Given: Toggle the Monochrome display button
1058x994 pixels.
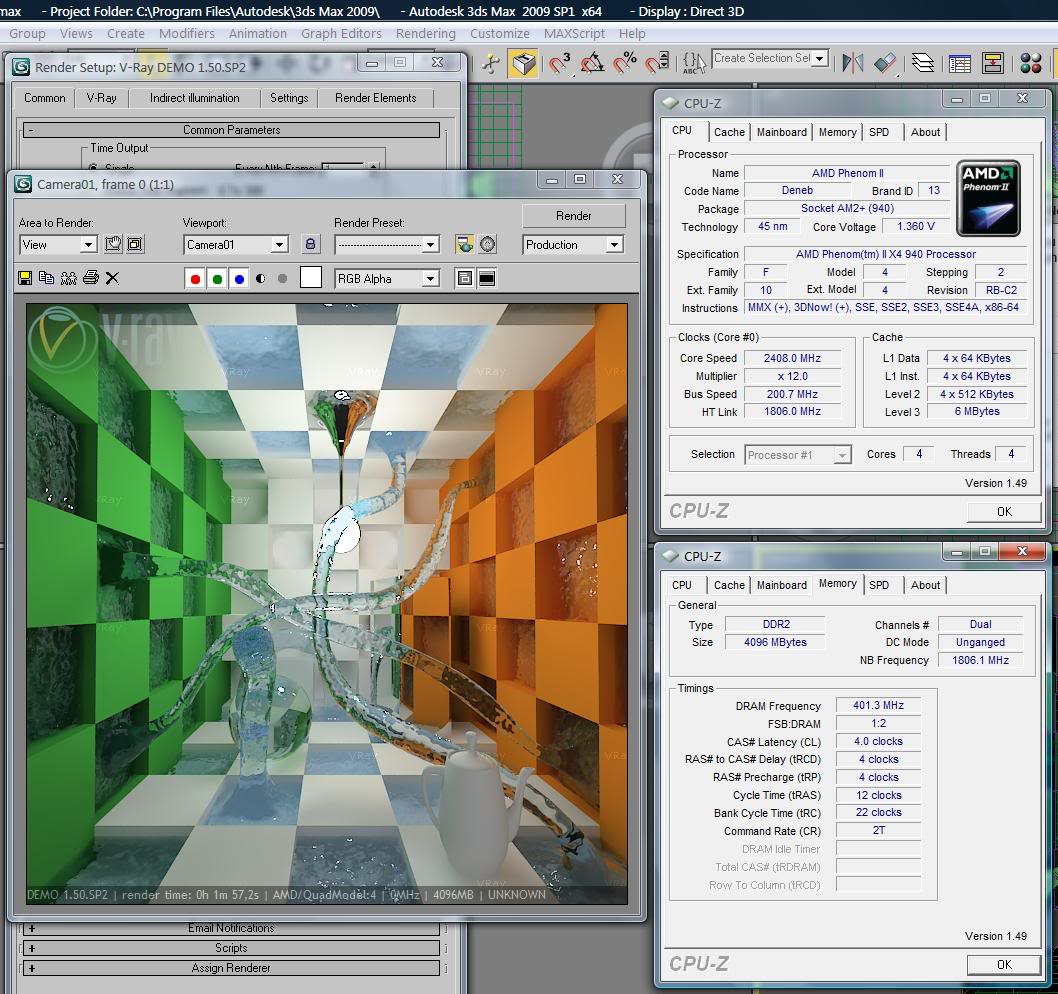Looking at the screenshot, I should point(283,279).
